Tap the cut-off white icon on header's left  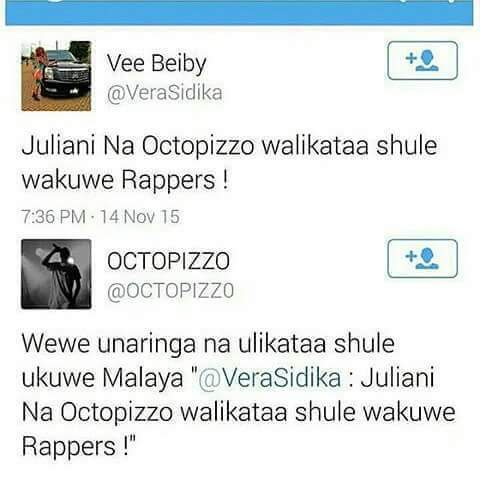pos(57,1)
